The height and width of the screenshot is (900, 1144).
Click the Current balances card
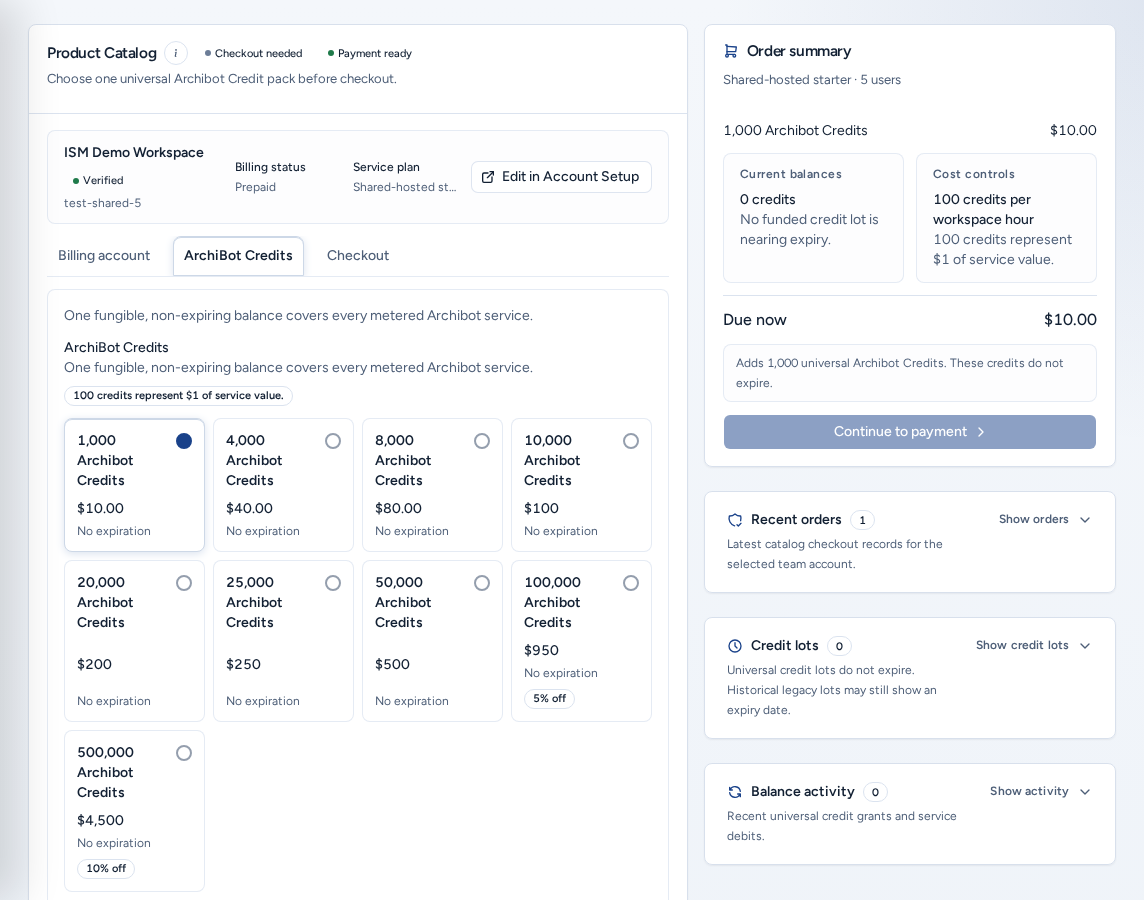[813, 218]
